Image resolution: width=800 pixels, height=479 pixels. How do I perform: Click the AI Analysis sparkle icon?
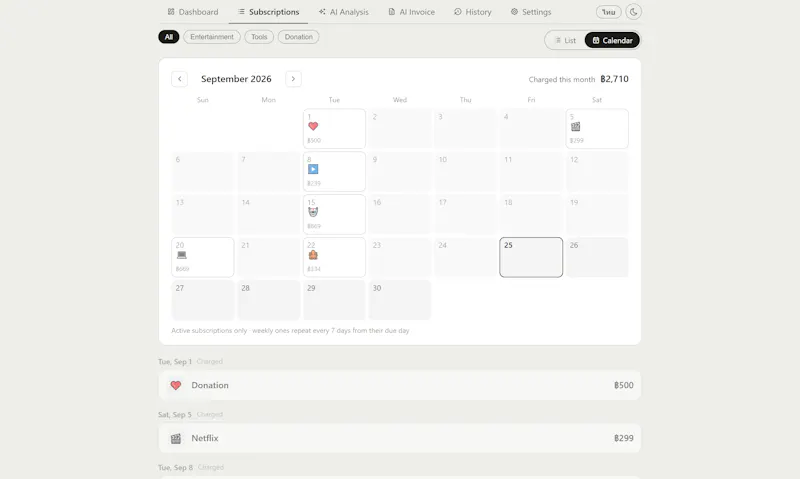(x=322, y=11)
